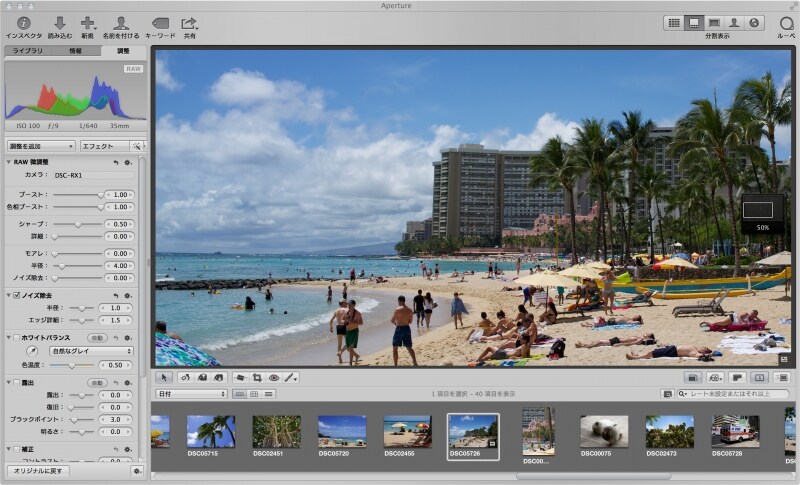The height and width of the screenshot is (485, 800).
Task: Click the Import (読み込む) arrow icon
Action: pyautogui.click(x=59, y=23)
